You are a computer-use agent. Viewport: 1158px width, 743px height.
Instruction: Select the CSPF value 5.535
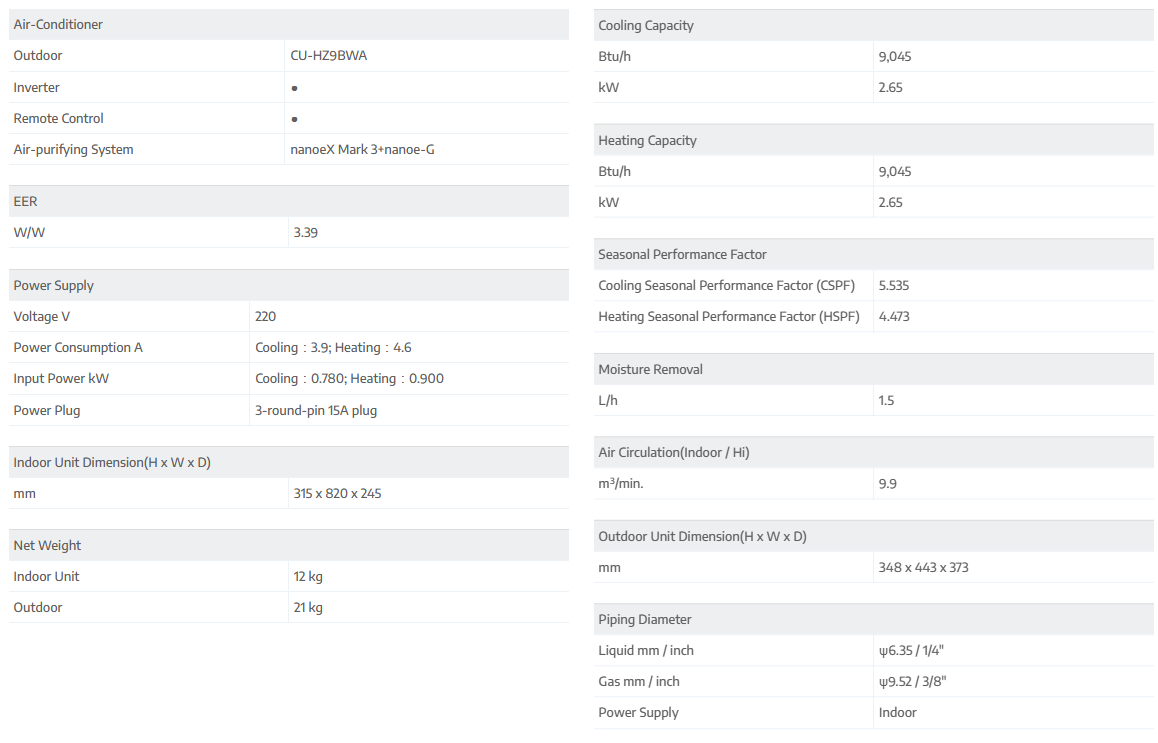894,285
